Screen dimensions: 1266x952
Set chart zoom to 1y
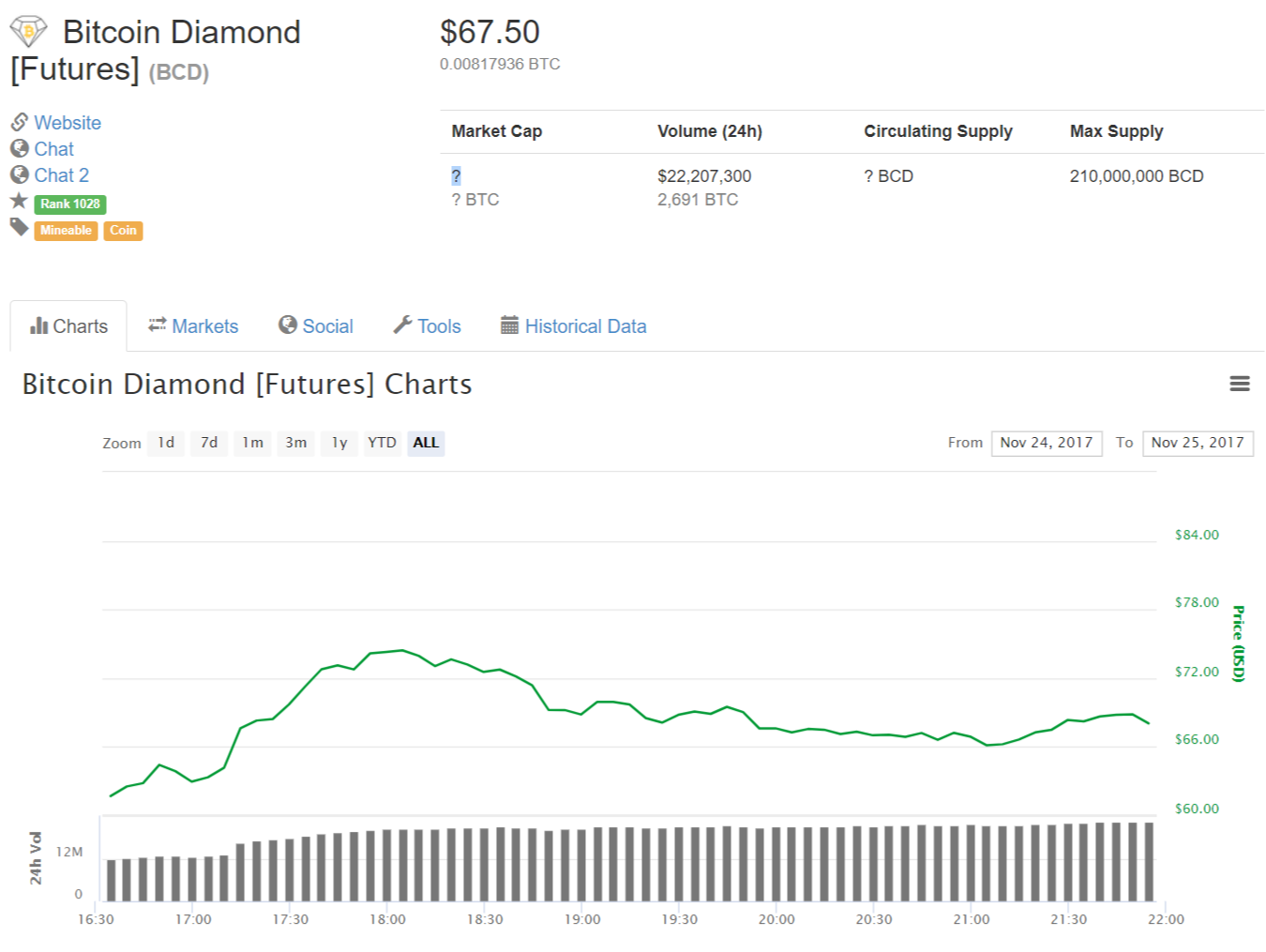click(339, 443)
